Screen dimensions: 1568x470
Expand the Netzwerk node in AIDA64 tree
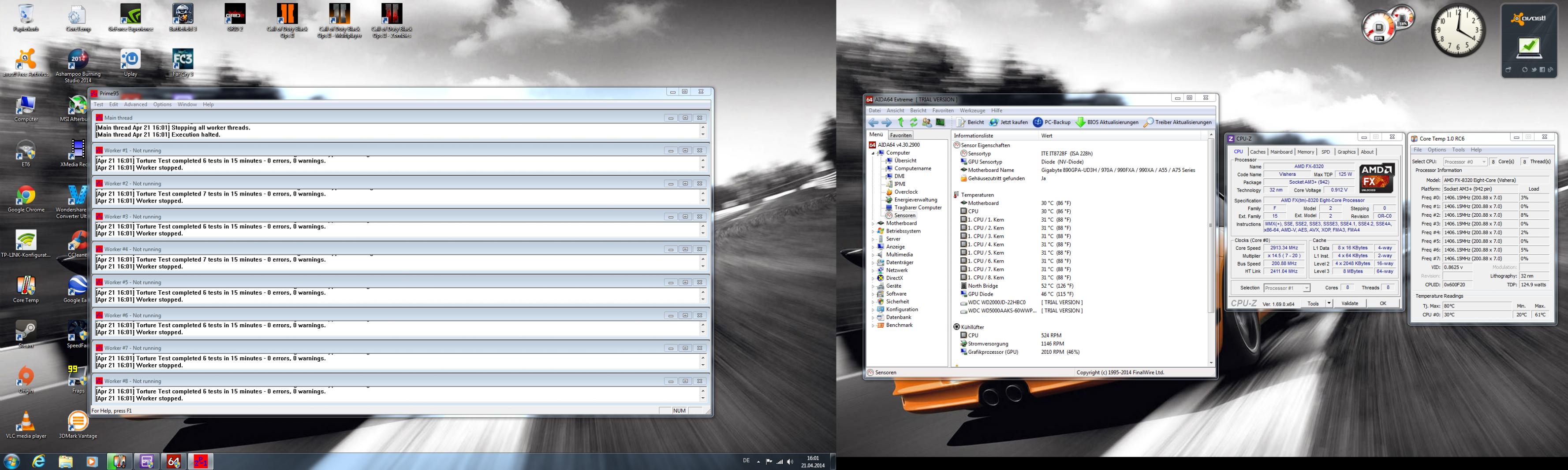tap(873, 270)
